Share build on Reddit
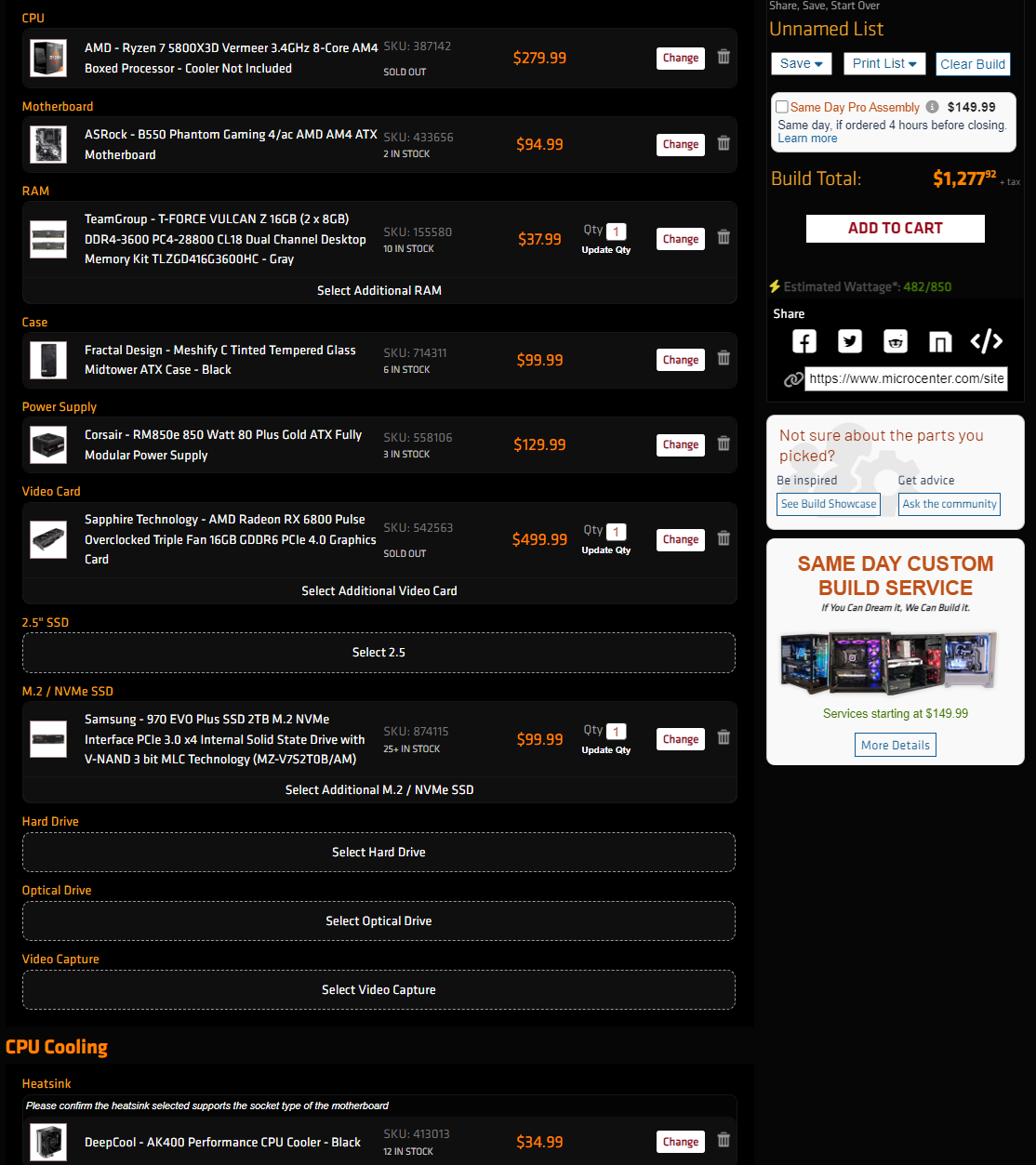Viewport: 1036px width, 1165px height. click(896, 341)
